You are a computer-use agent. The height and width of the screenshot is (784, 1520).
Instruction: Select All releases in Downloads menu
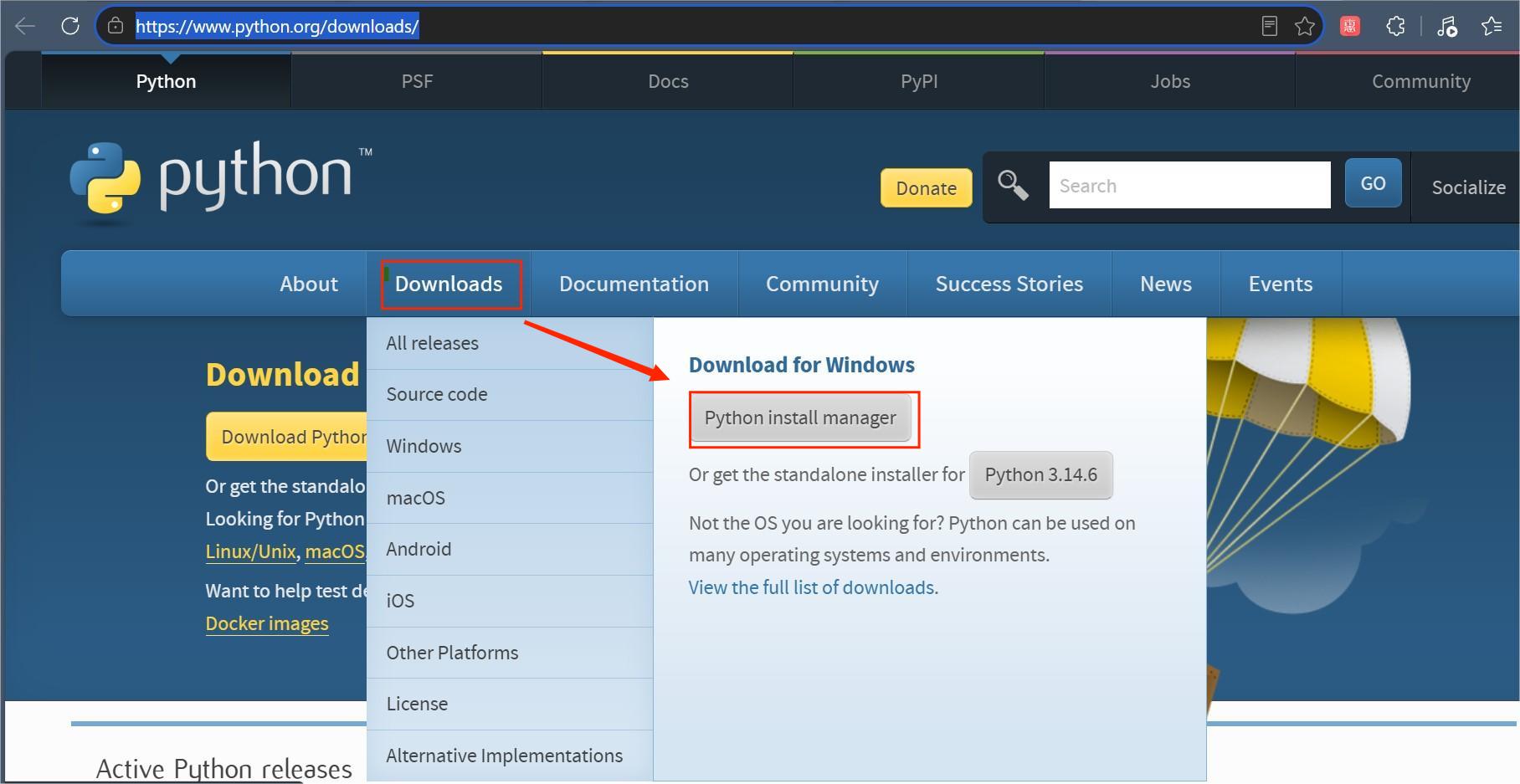pyautogui.click(x=510, y=343)
